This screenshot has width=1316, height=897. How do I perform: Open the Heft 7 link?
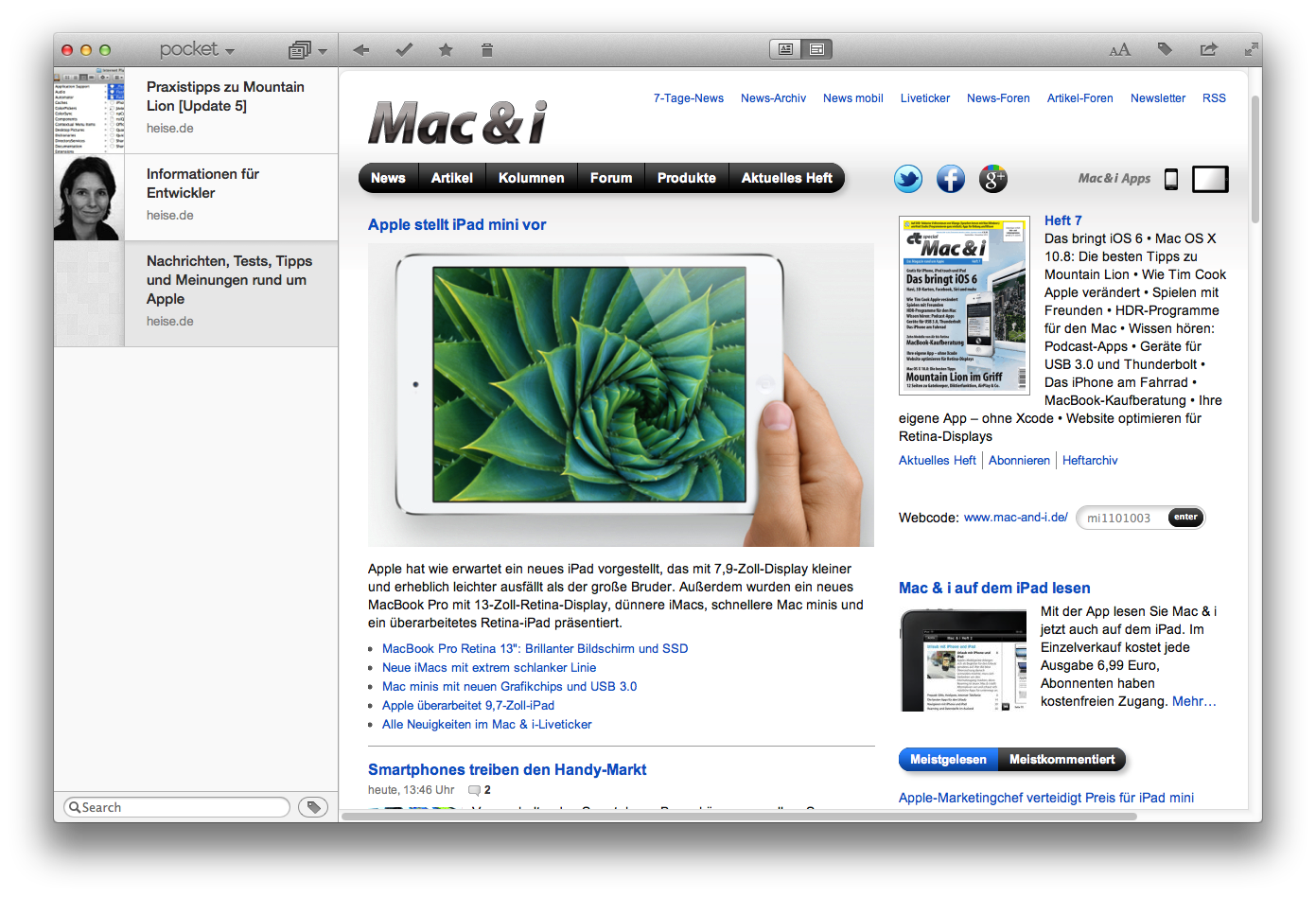[x=1063, y=220]
